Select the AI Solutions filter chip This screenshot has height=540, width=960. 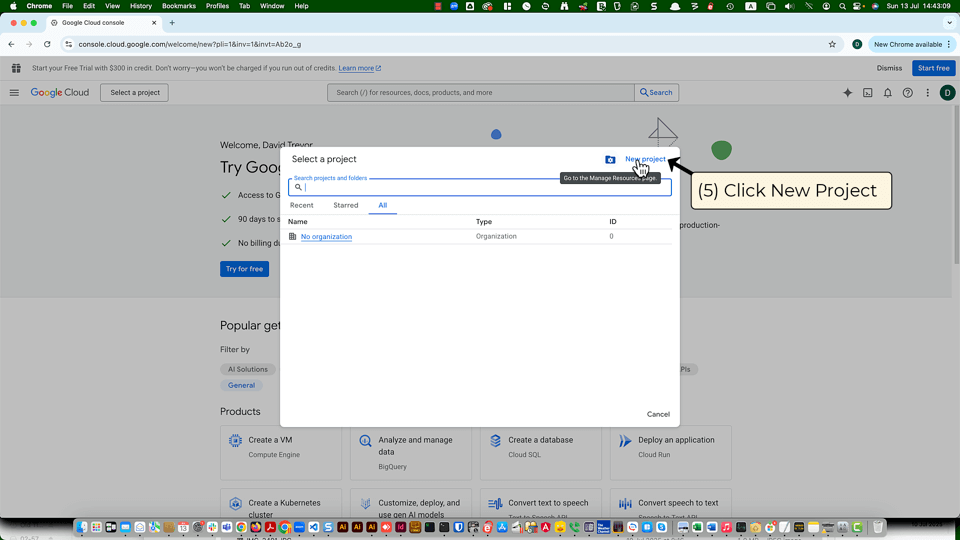pyautogui.click(x=247, y=369)
